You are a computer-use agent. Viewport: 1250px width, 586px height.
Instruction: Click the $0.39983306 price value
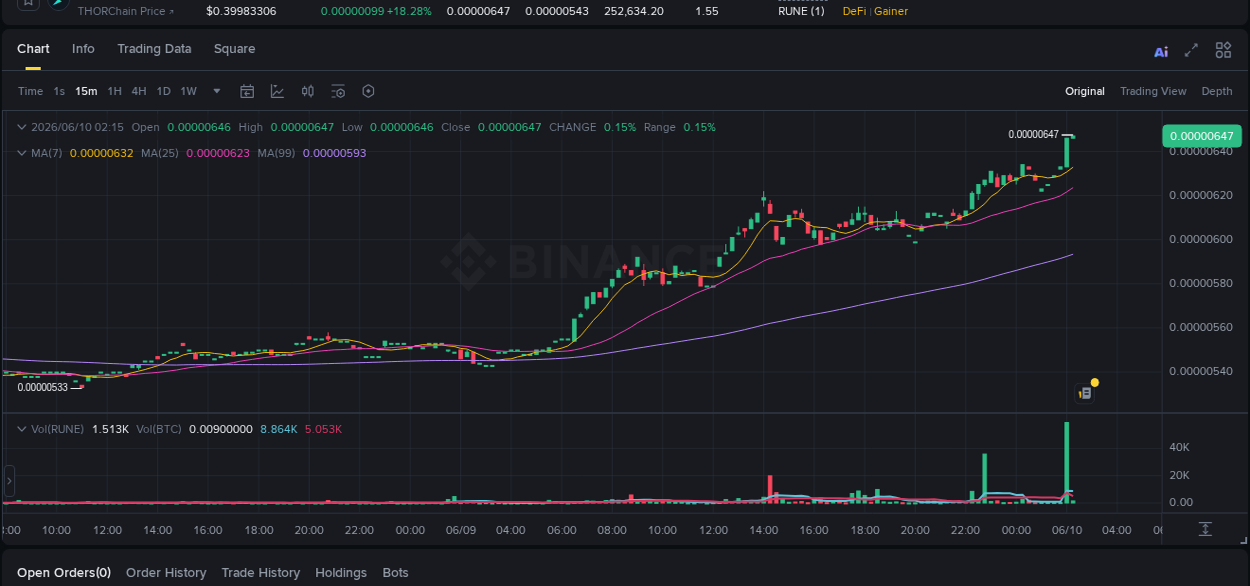[241, 11]
